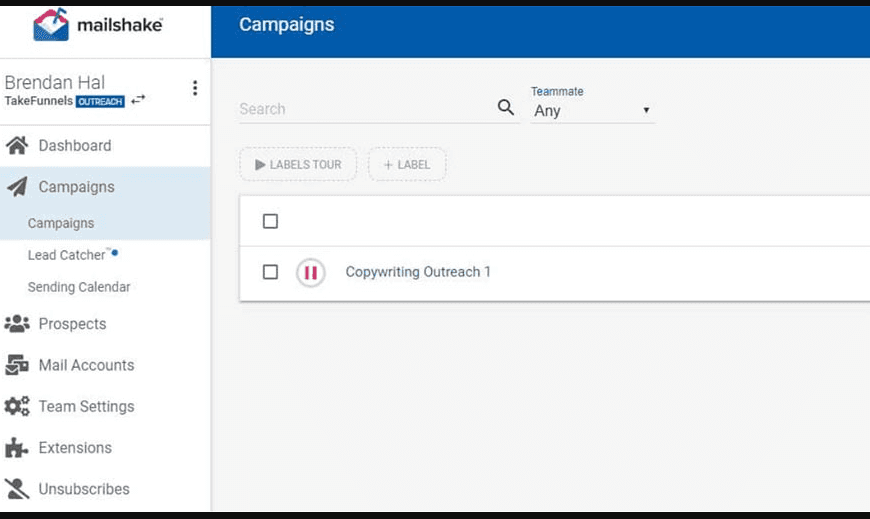Image resolution: width=870 pixels, height=519 pixels.
Task: Tick the select-all campaigns checkbox
Action: click(270, 221)
